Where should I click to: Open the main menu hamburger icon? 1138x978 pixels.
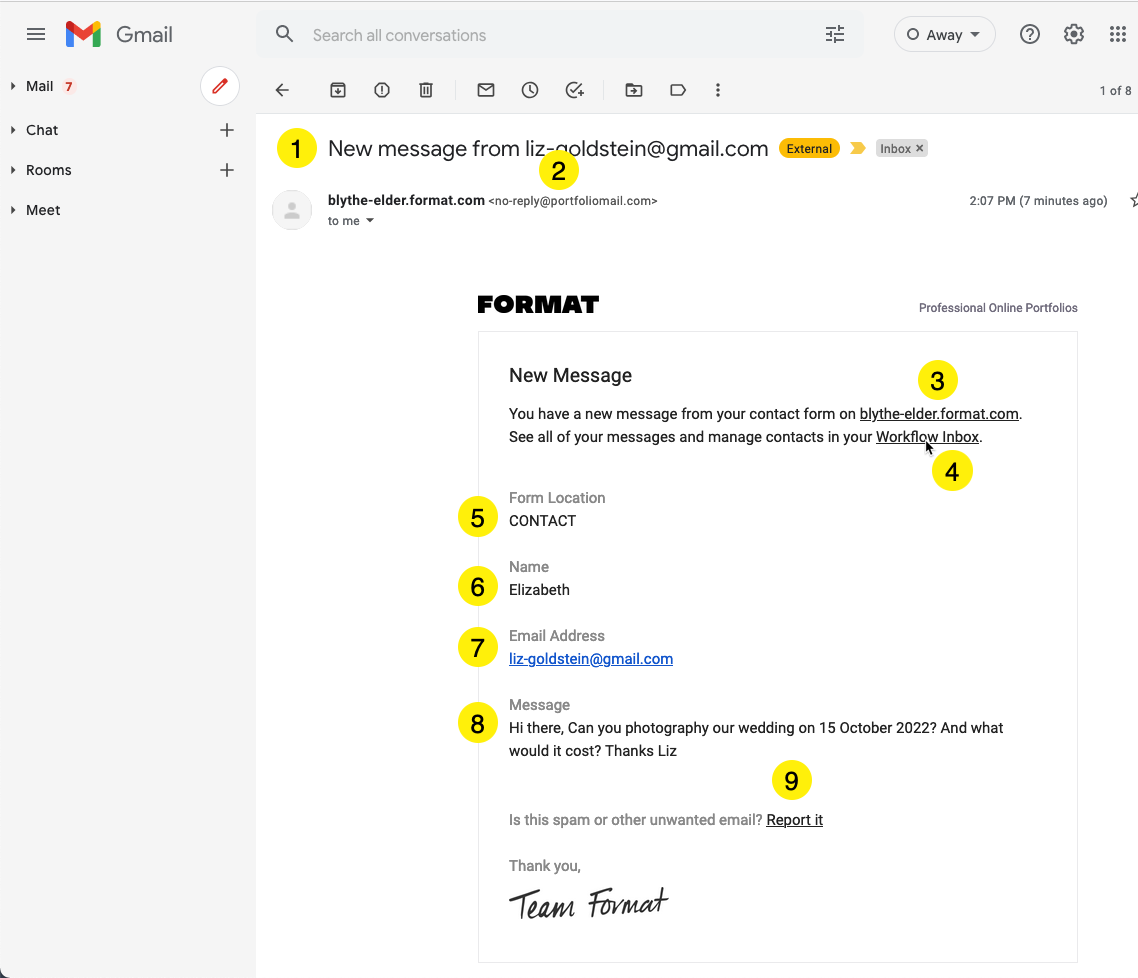[36, 35]
